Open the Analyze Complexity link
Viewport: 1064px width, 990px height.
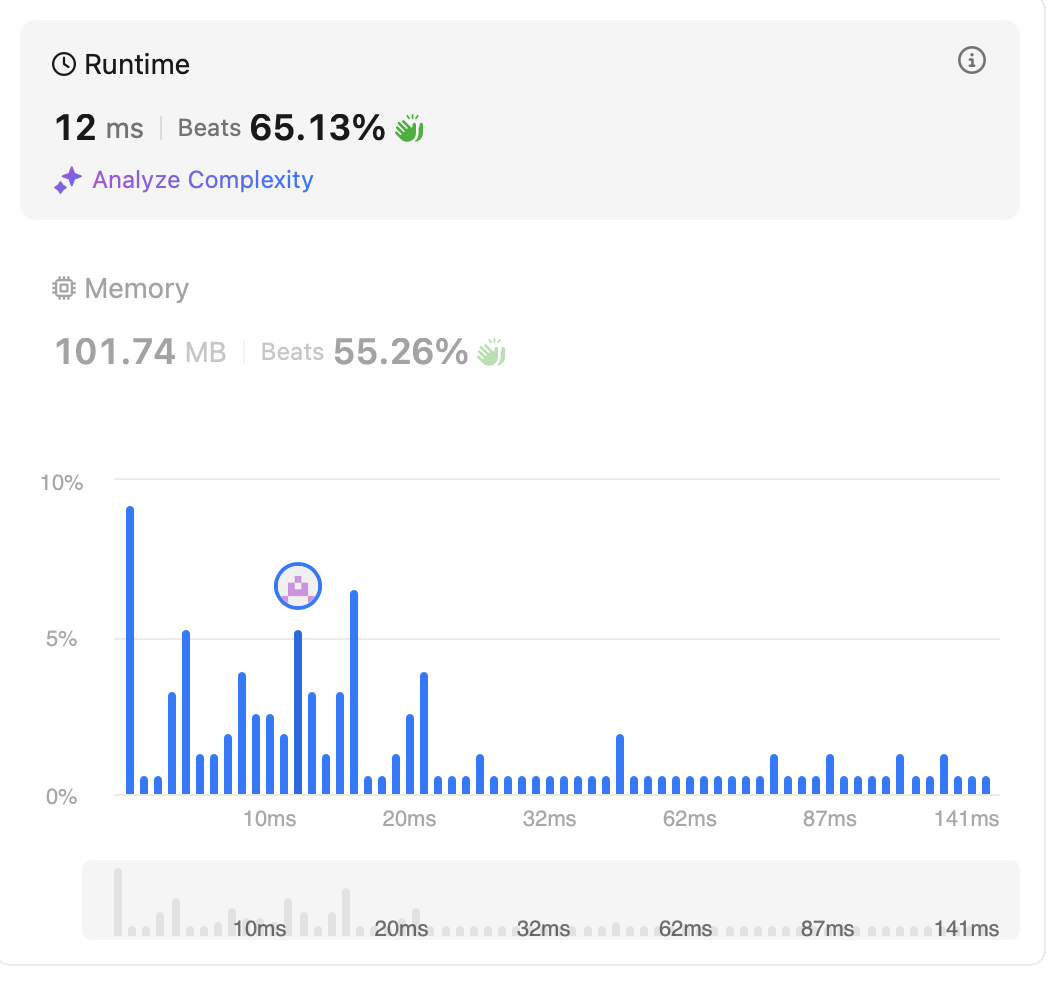(x=202, y=180)
